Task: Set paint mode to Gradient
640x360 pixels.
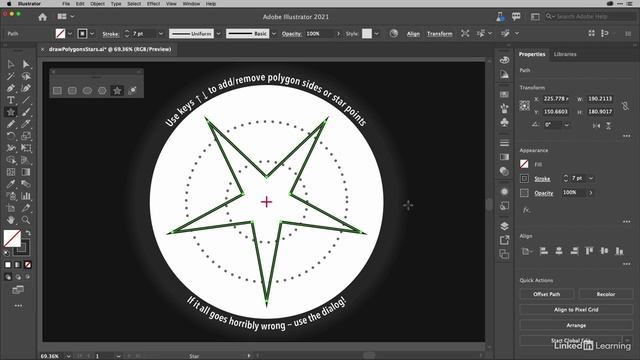Action: (x=18, y=265)
